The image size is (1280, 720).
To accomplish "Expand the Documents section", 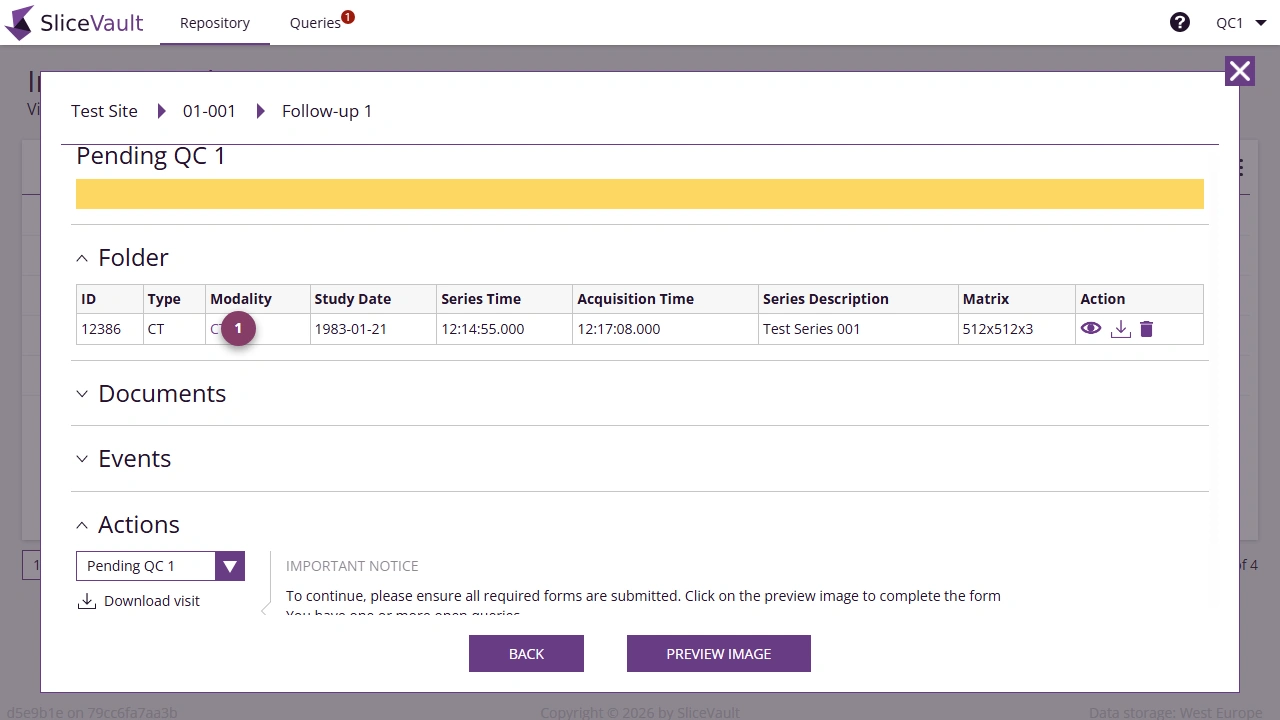I will (x=82, y=394).
